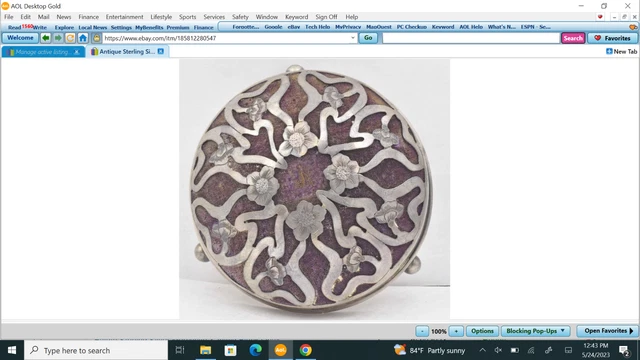The width and height of the screenshot is (640, 360).
Task: Click the Welcome button
Action: pyautogui.click(x=20, y=38)
